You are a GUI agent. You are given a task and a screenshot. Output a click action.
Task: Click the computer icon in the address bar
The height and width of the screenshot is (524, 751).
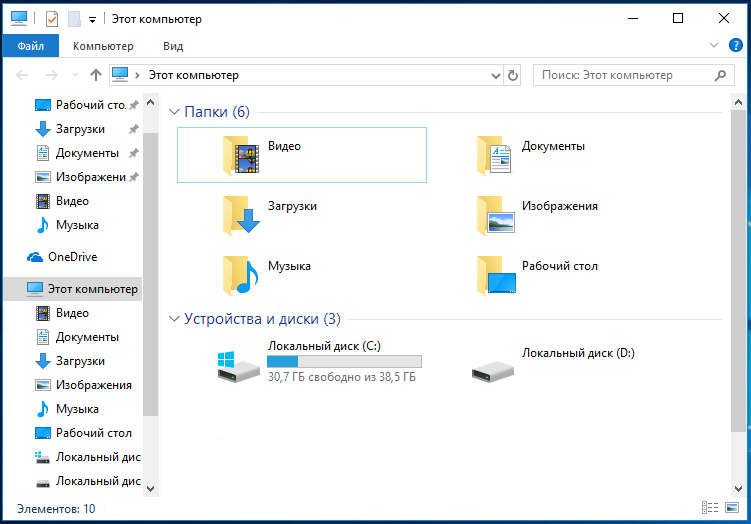(120, 75)
